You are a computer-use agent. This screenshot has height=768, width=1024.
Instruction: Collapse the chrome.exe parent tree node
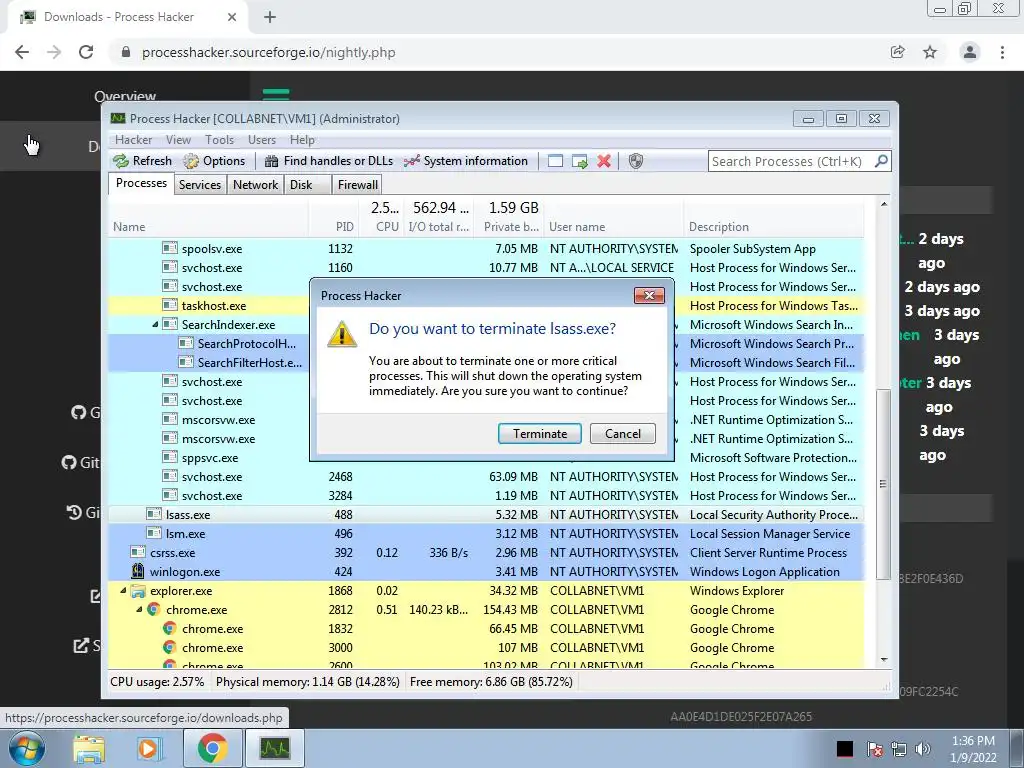click(x=139, y=609)
